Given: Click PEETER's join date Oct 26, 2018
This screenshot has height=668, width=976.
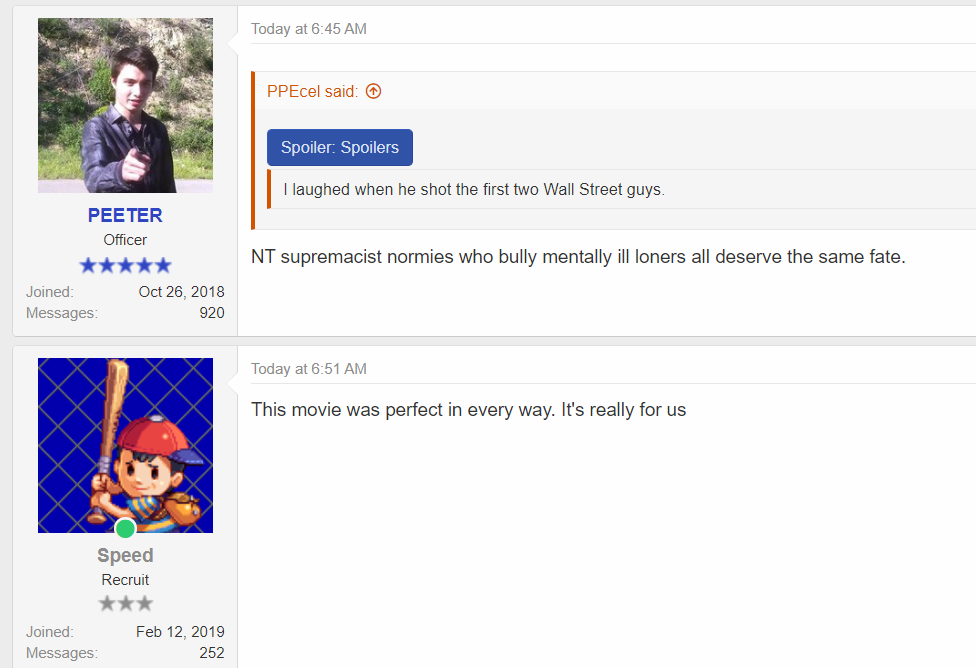Looking at the screenshot, I should click(181, 292).
